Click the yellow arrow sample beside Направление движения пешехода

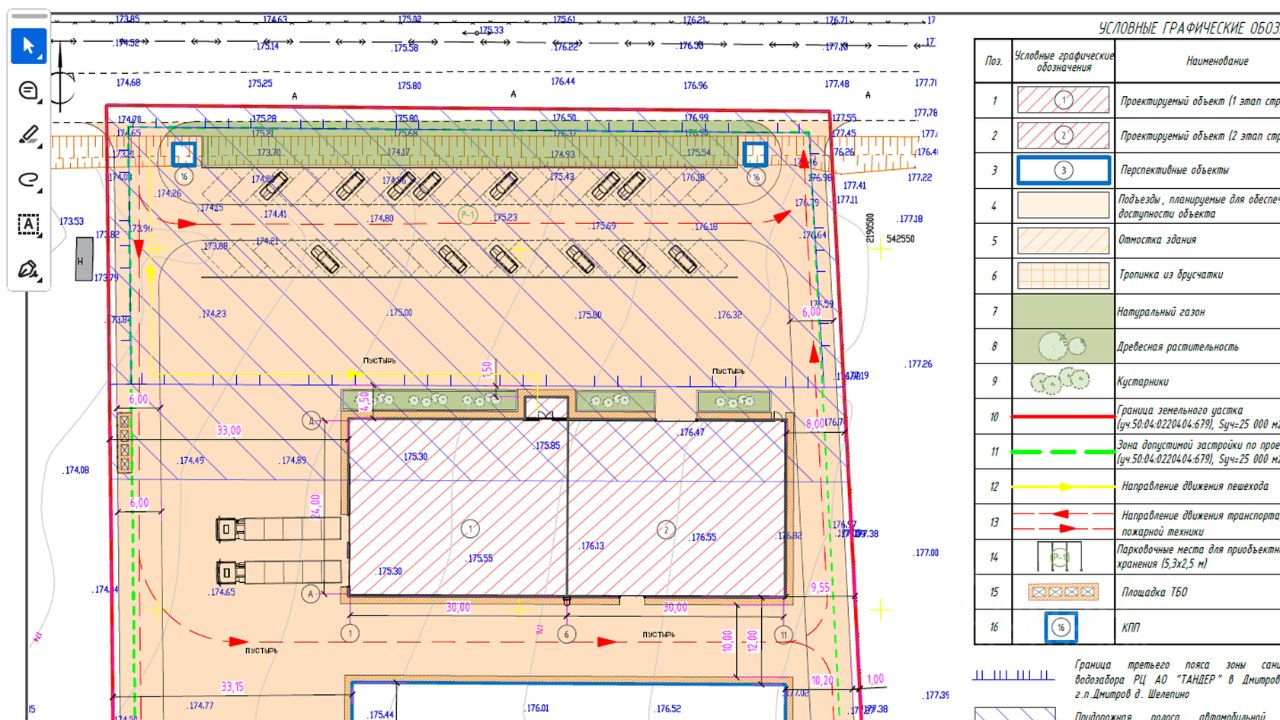tap(1064, 487)
